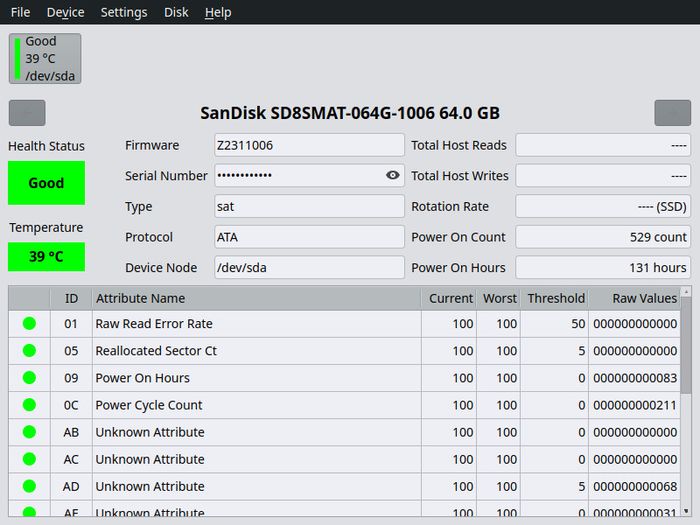Select the Raw Read Error Rate attribute name
This screenshot has width=700, height=525.
(x=154, y=324)
